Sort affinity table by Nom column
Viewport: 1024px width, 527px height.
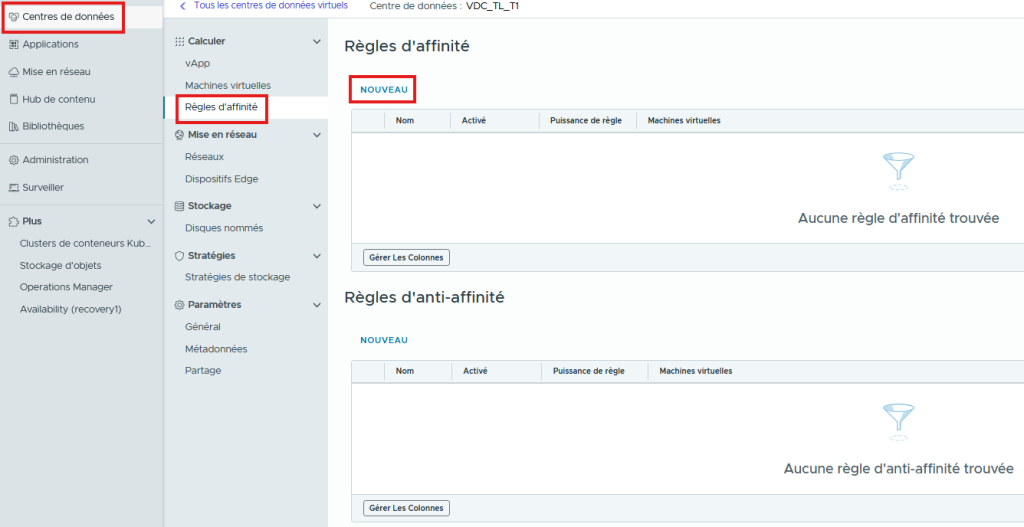tap(405, 120)
